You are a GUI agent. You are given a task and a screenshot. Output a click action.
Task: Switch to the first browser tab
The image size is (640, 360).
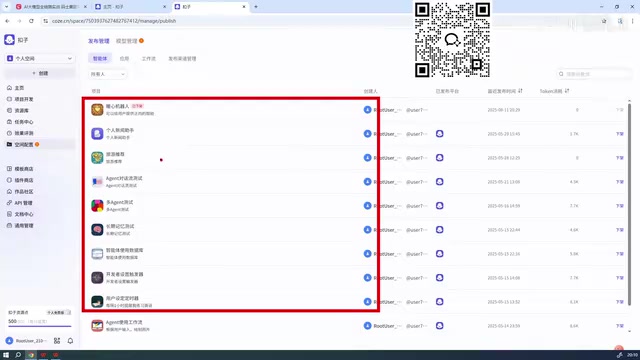pos(50,7)
